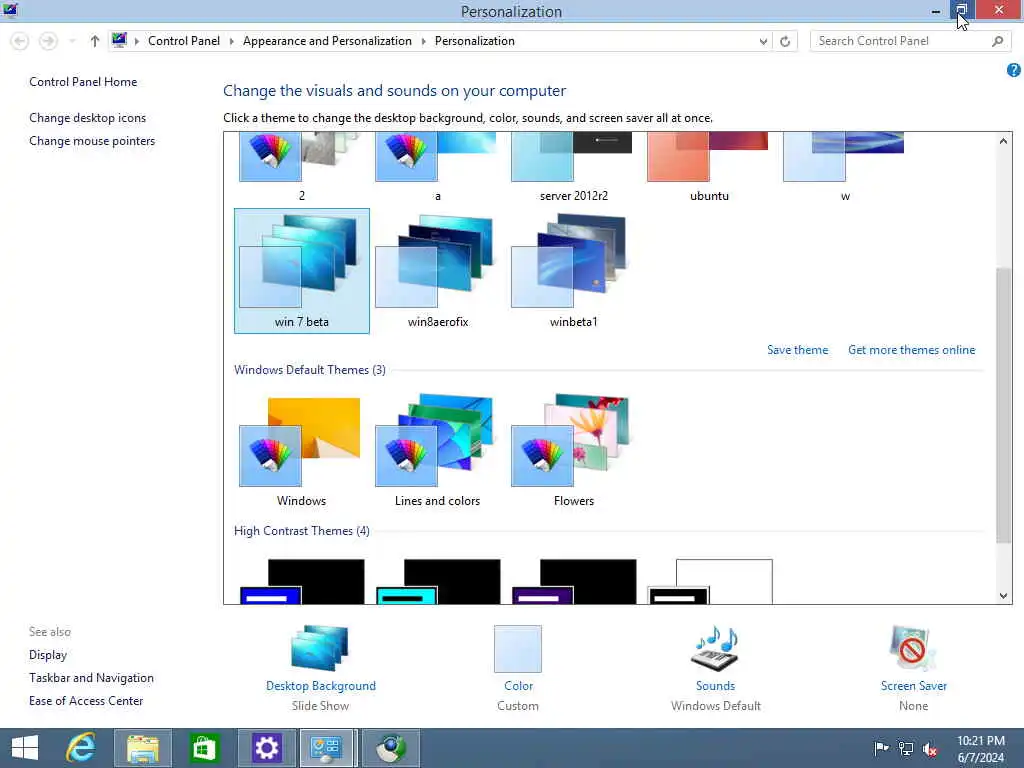Open Get more themes online

912,350
